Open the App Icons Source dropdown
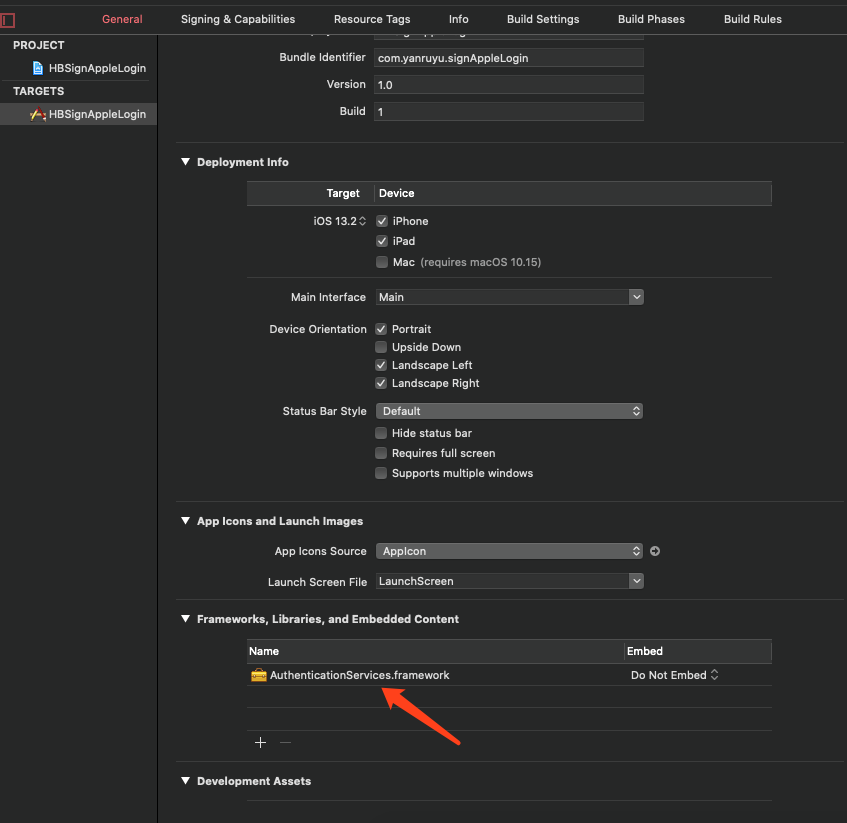The width and height of the screenshot is (847, 823). point(509,551)
